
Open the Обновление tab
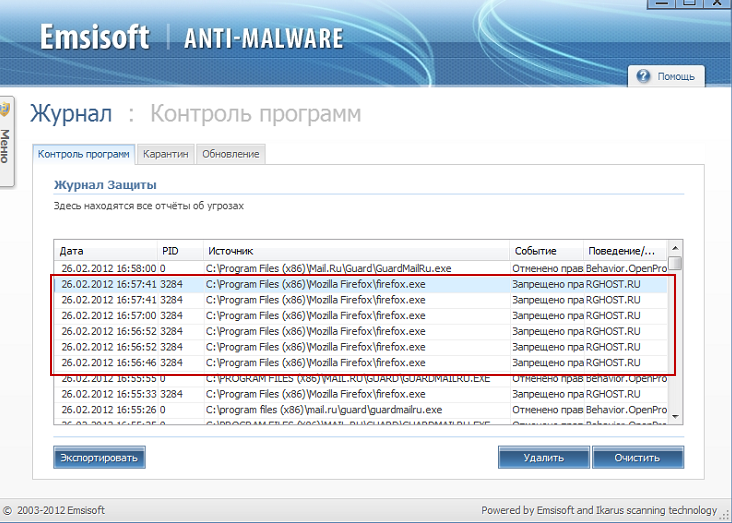coord(231,154)
